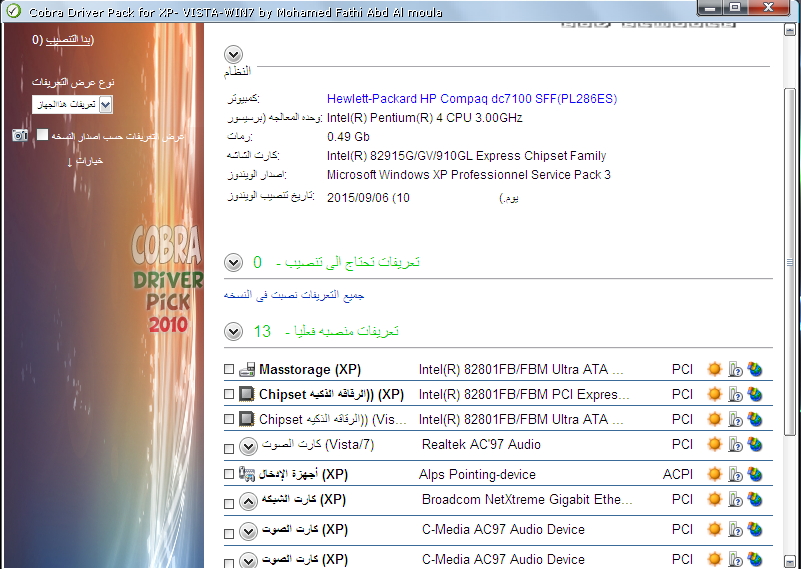Open device info icon in Chipset (XP) row
Image resolution: width=801 pixels, height=569 pixels.
(735, 394)
